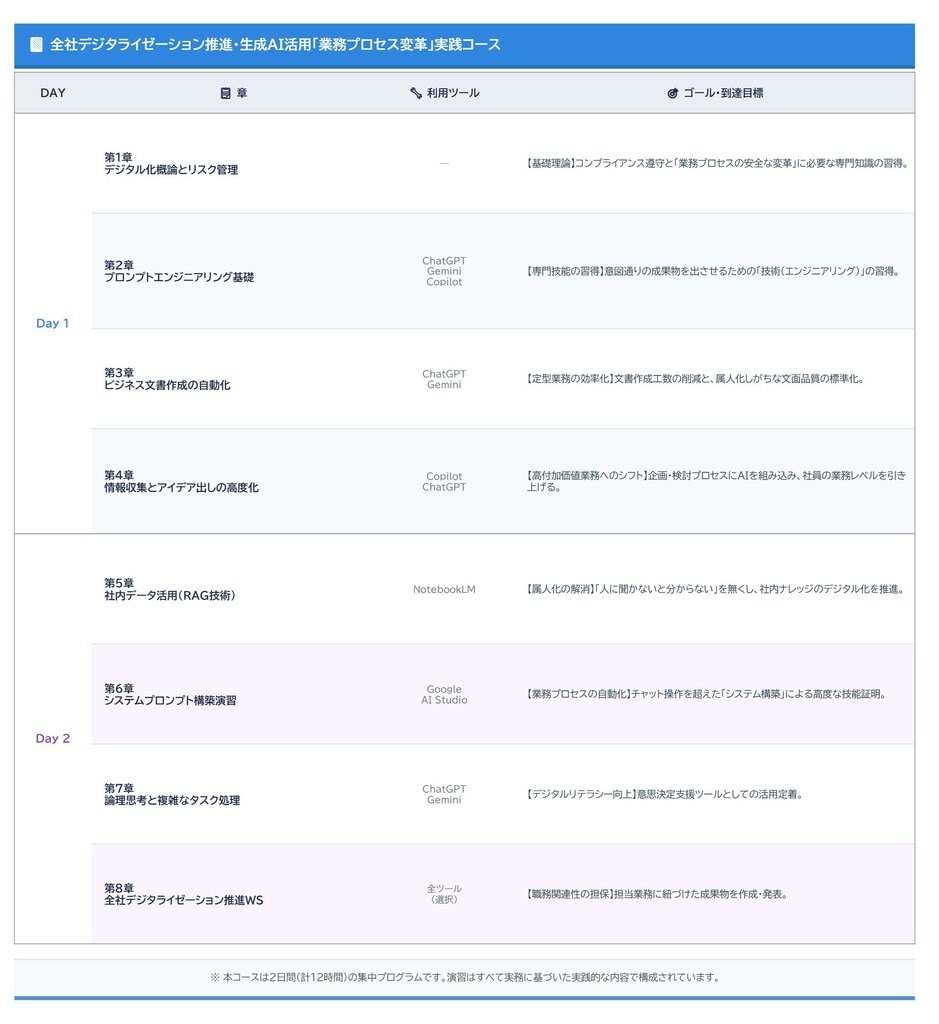Open 第8章 全社デジタライゼーション推進WS
Screen dimensions: 939x1024
(184, 894)
